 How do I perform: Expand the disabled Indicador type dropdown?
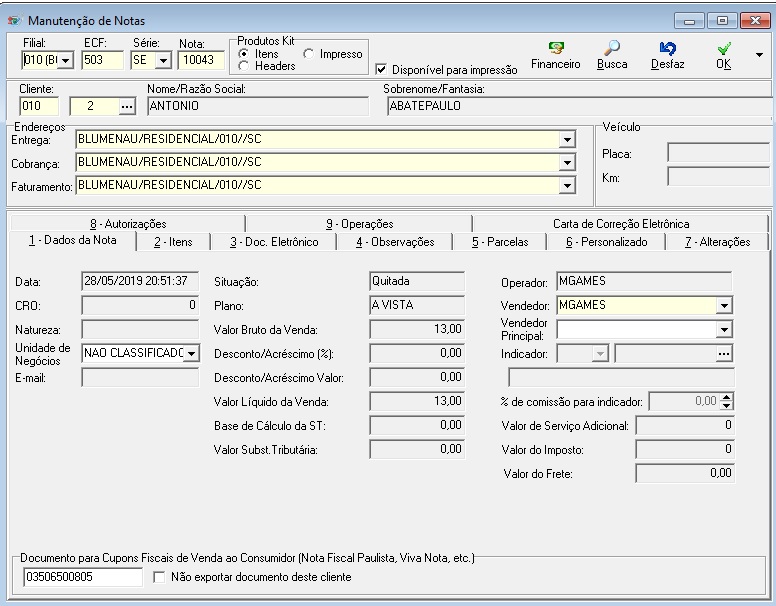coord(600,354)
